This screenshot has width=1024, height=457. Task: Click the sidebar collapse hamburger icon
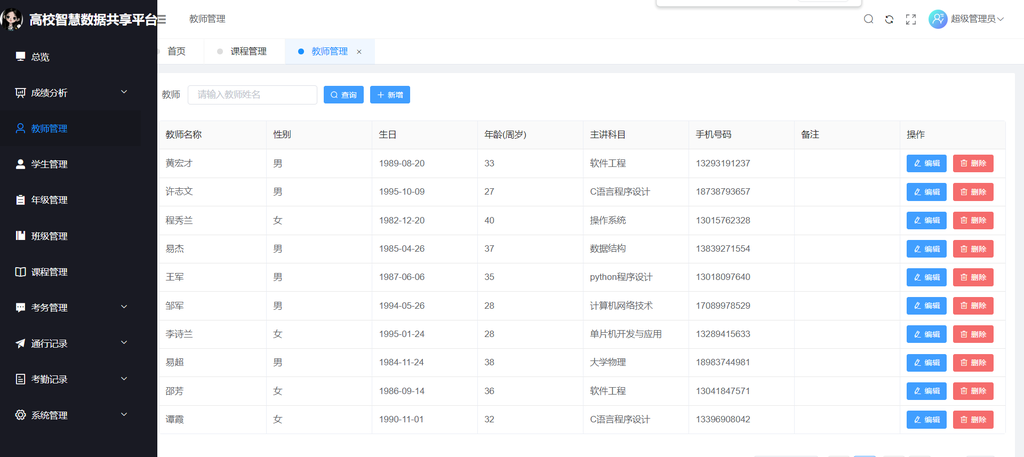(x=163, y=19)
